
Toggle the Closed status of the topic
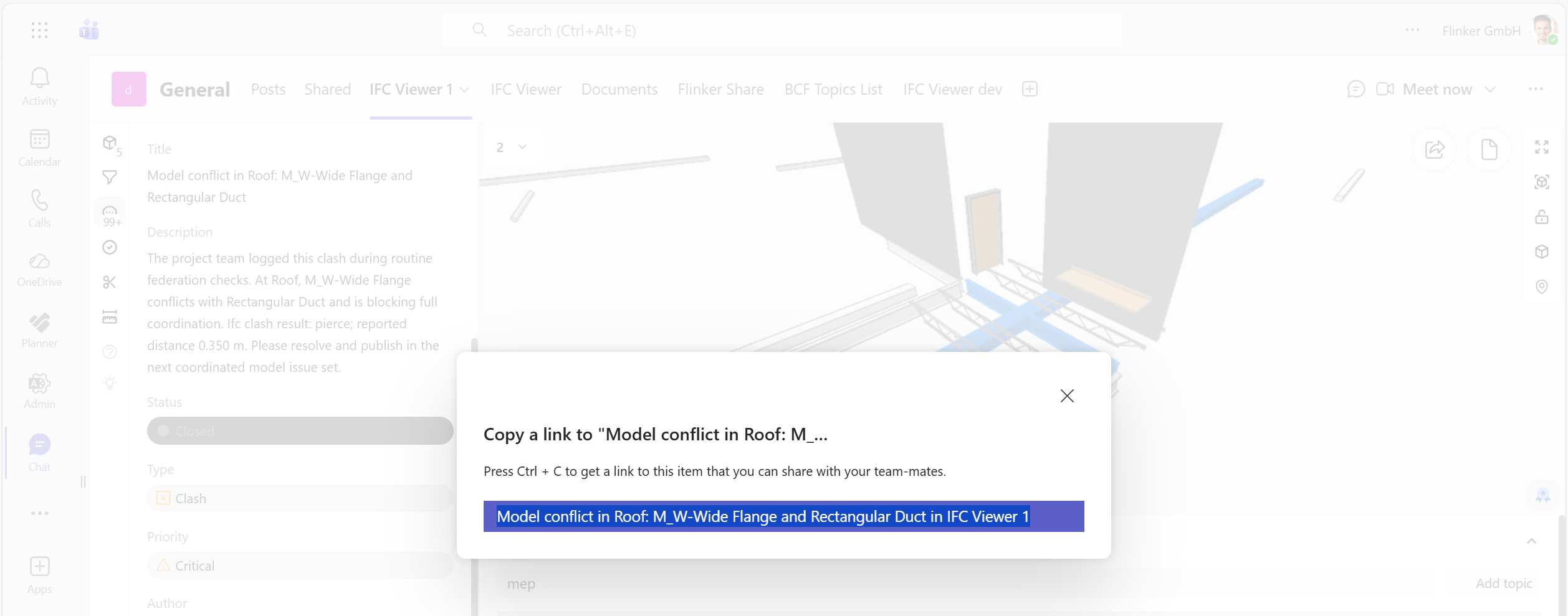tap(299, 430)
